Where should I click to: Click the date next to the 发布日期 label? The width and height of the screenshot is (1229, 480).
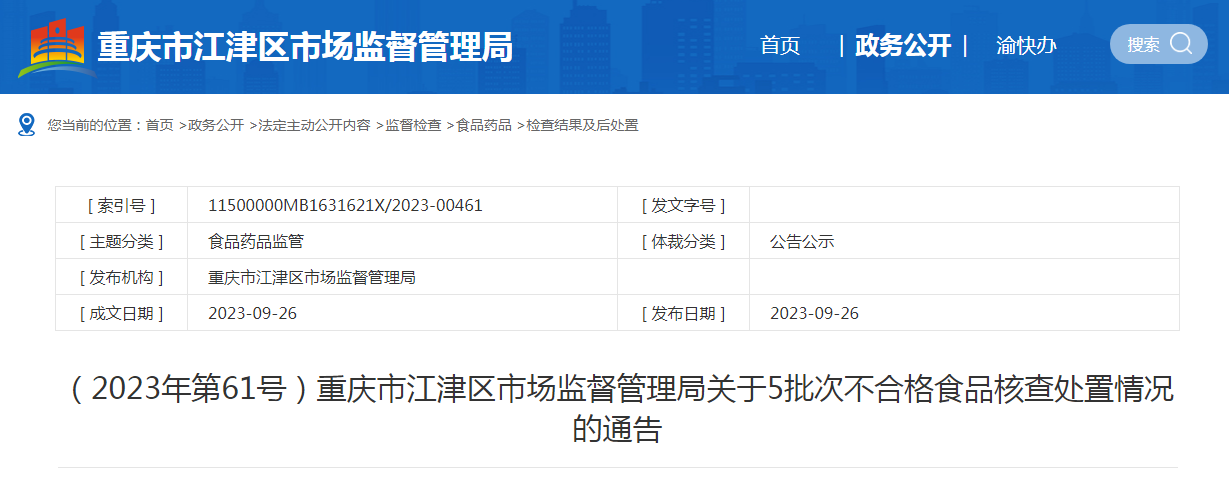[x=814, y=313]
